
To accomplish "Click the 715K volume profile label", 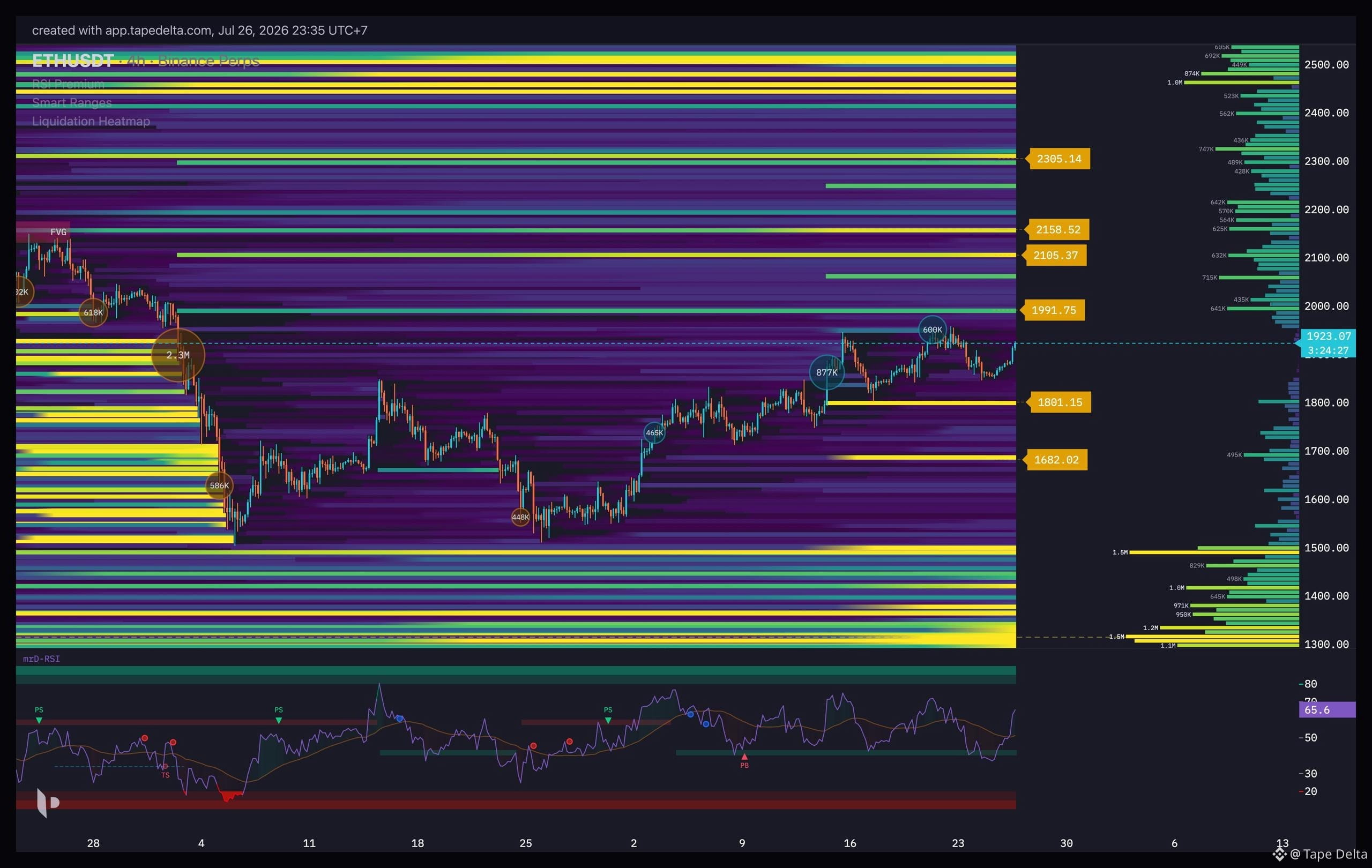I will coord(1209,278).
